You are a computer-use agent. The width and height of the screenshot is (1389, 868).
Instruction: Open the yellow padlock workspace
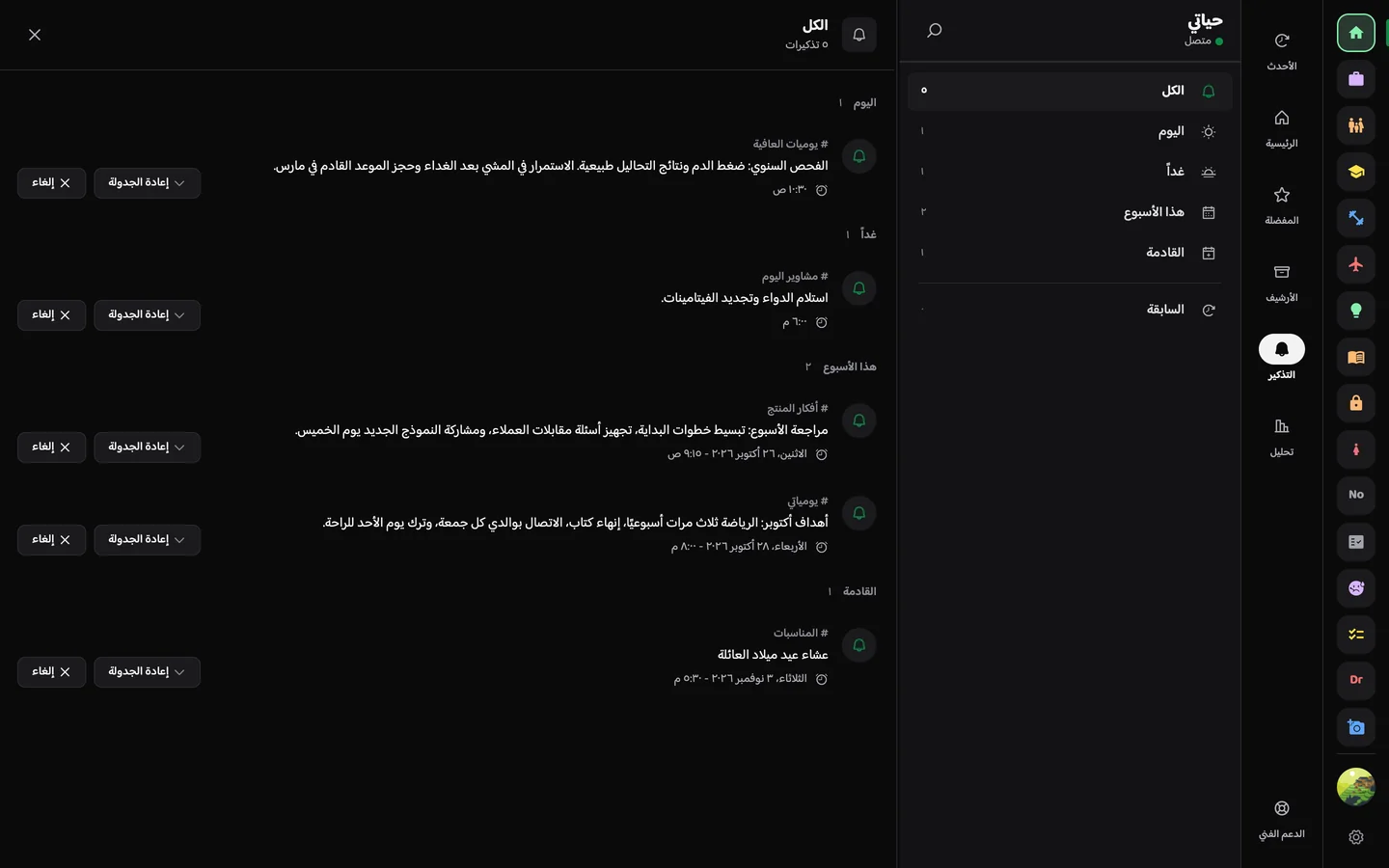tap(1356, 403)
